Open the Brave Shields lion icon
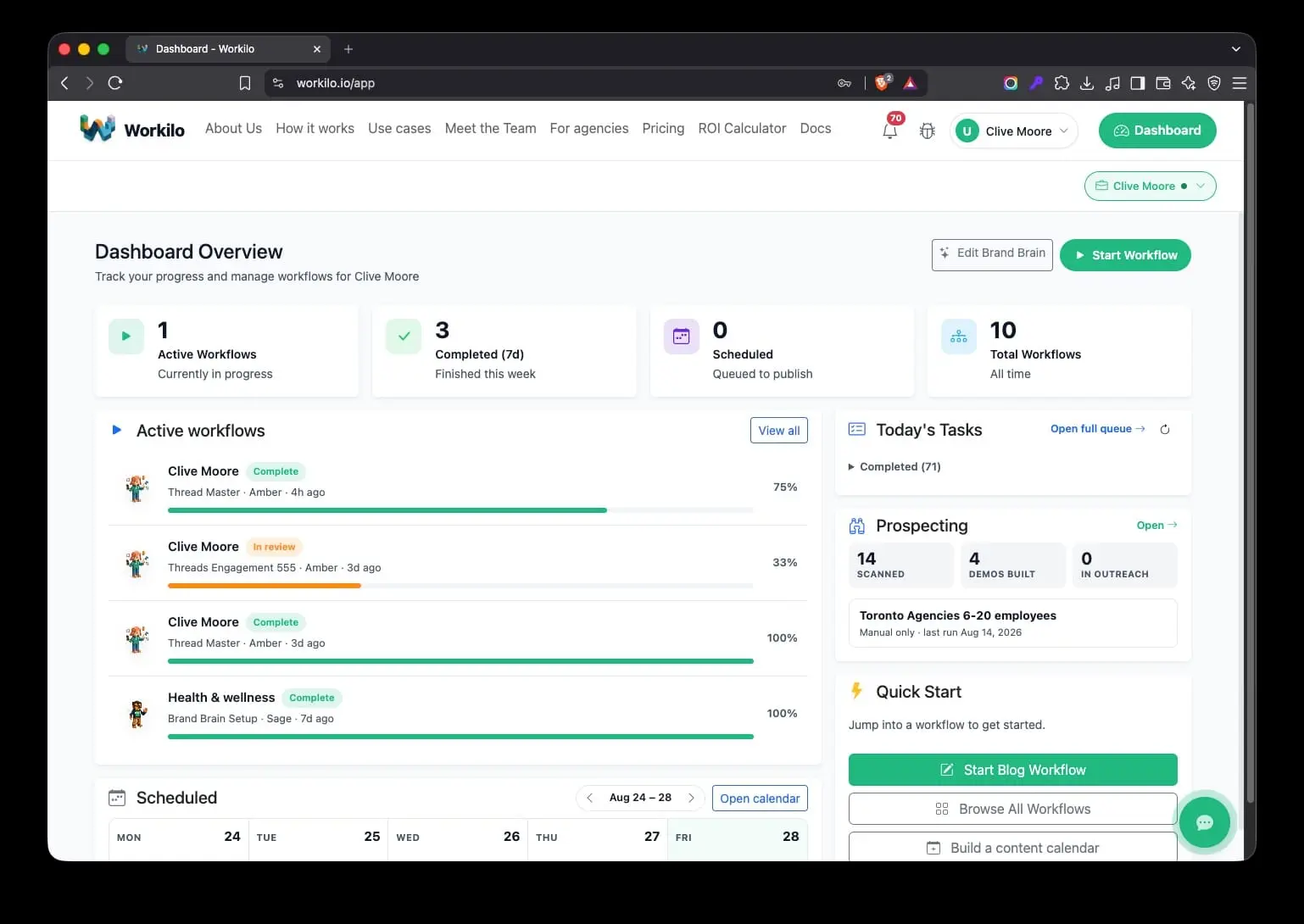Screen dimensions: 1304x924 (883, 82)
